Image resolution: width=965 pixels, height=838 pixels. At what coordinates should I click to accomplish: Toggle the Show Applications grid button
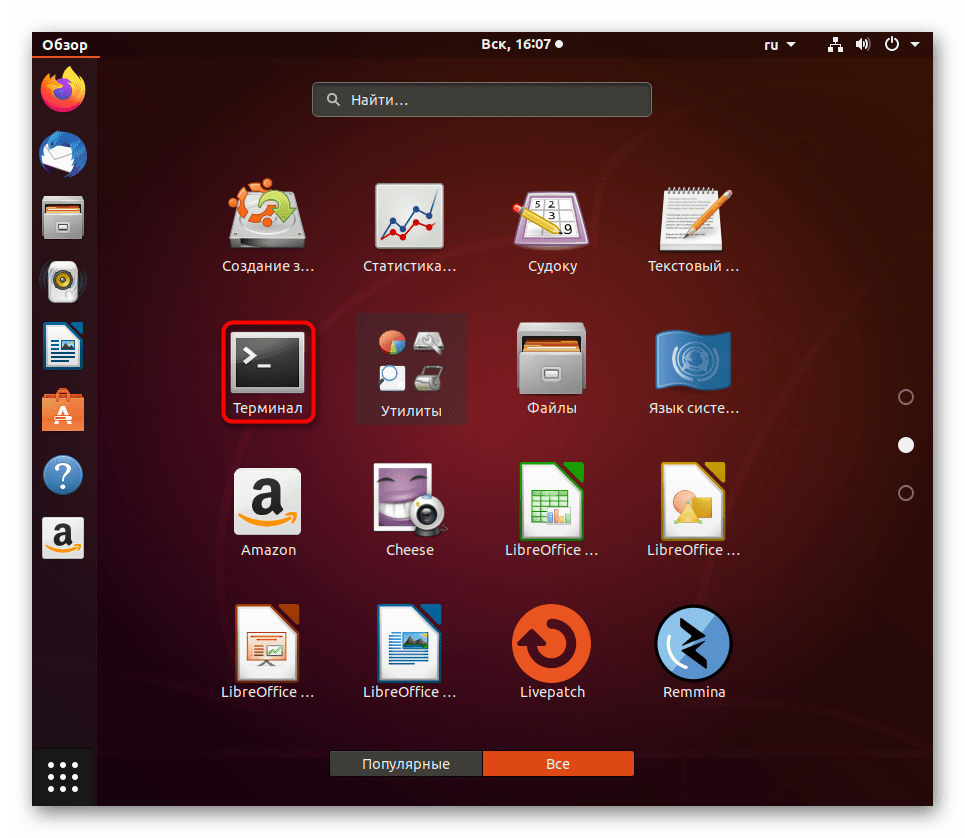tap(63, 776)
